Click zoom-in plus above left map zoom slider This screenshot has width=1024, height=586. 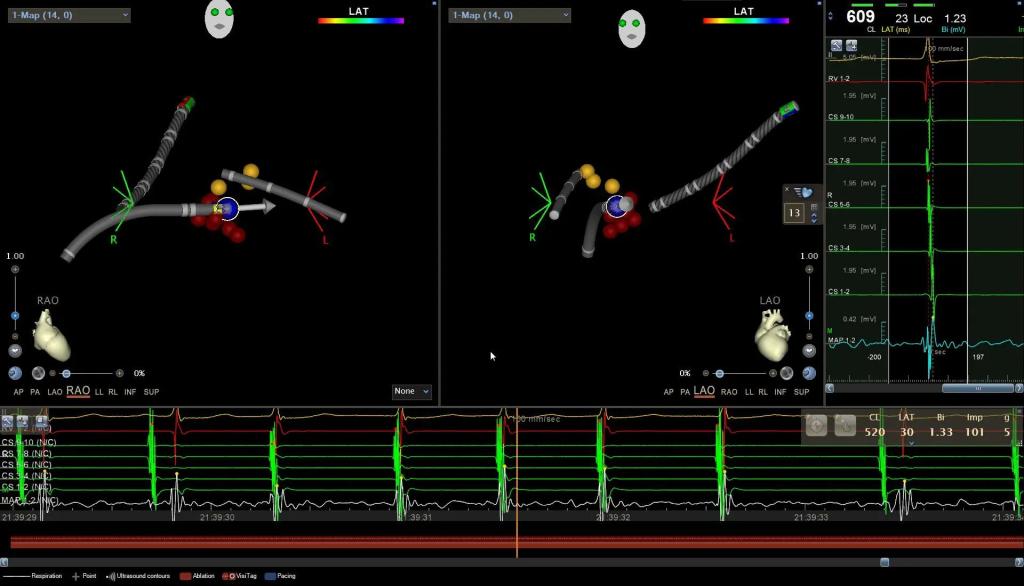click(x=15, y=270)
